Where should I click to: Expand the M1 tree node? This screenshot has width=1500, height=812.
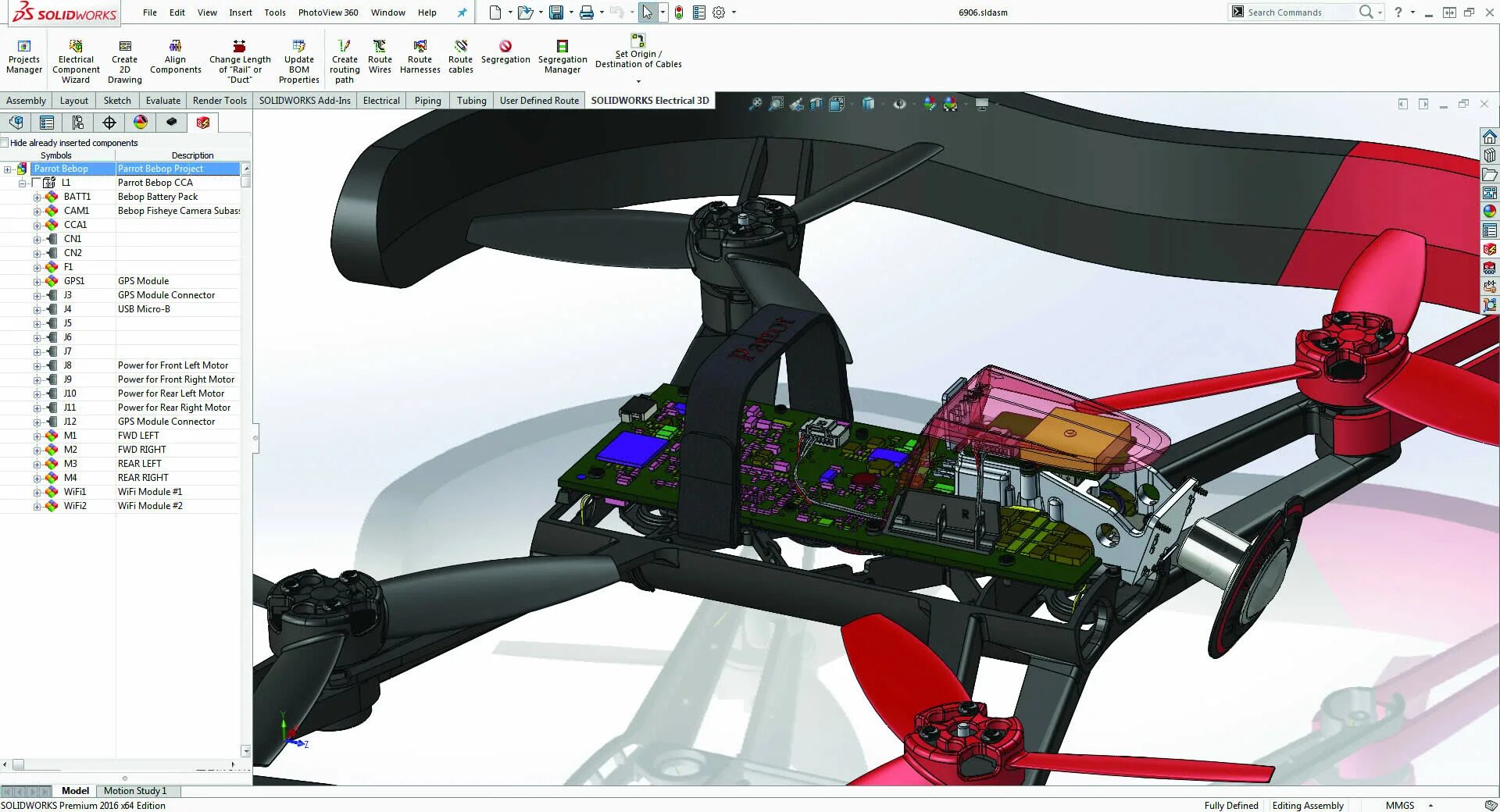[x=37, y=436]
